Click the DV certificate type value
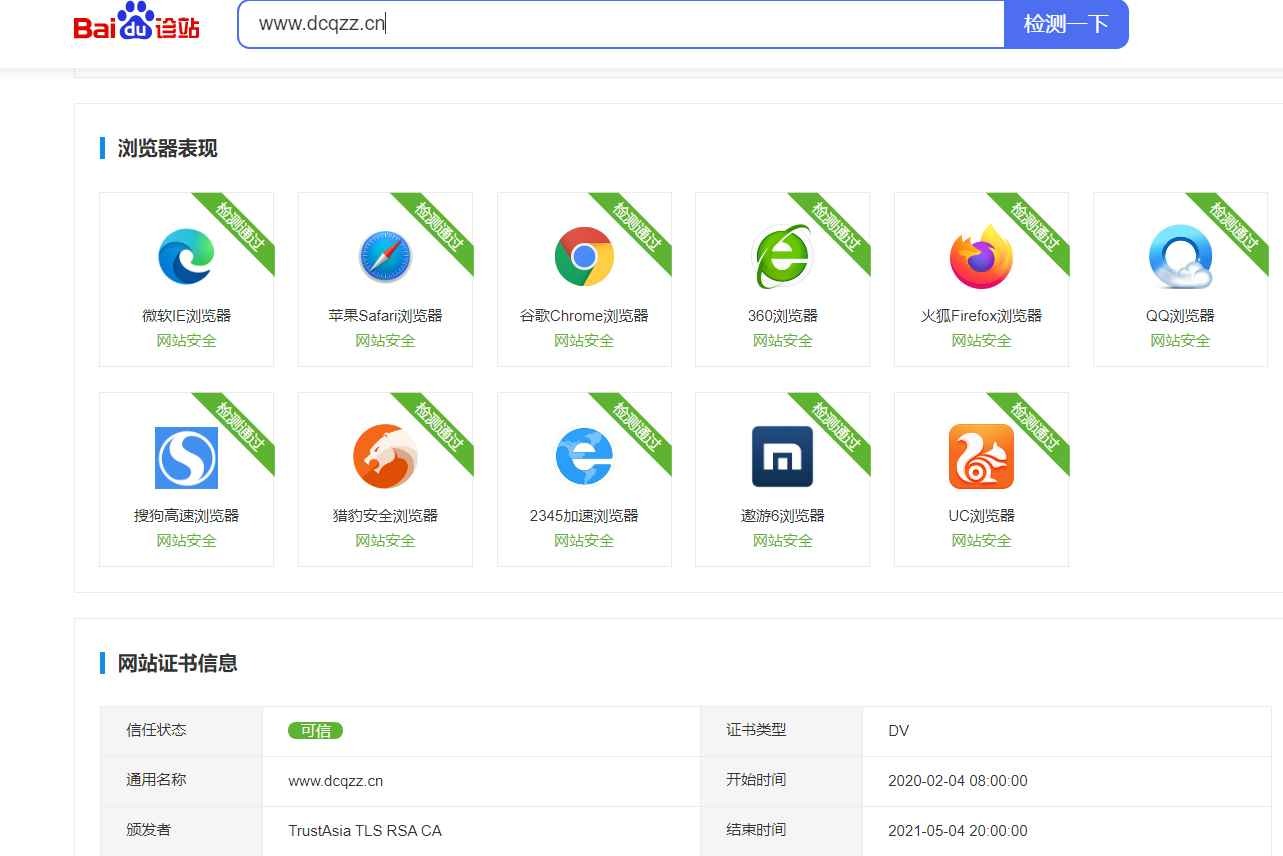This screenshot has height=856, width=1283. [898, 731]
